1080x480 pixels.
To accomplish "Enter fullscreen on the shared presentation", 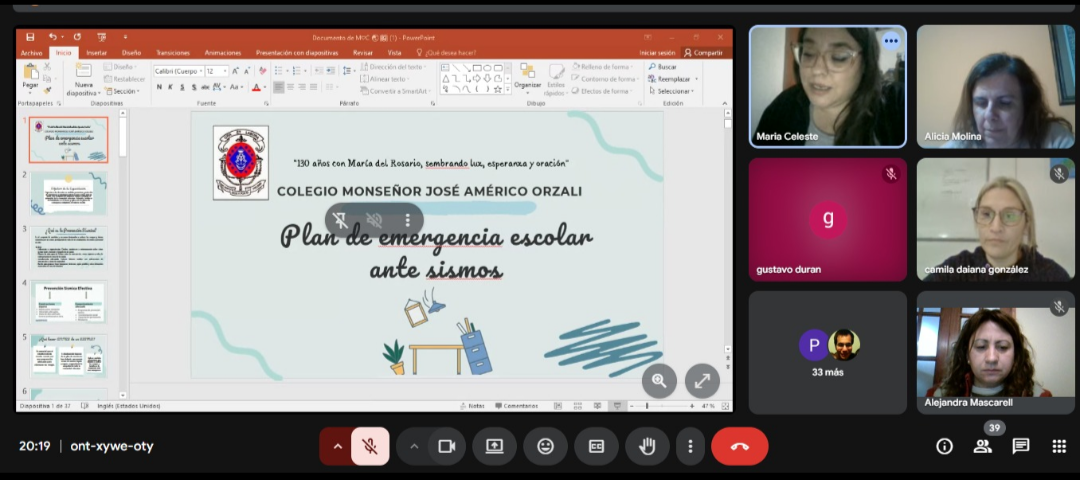I will [x=702, y=380].
